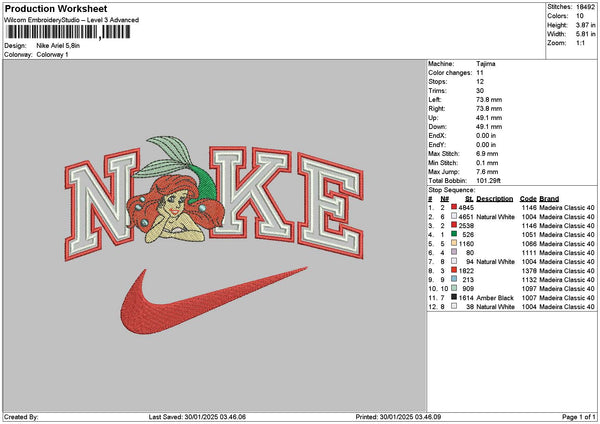Click the 'Color changes:' value 11

(480, 73)
